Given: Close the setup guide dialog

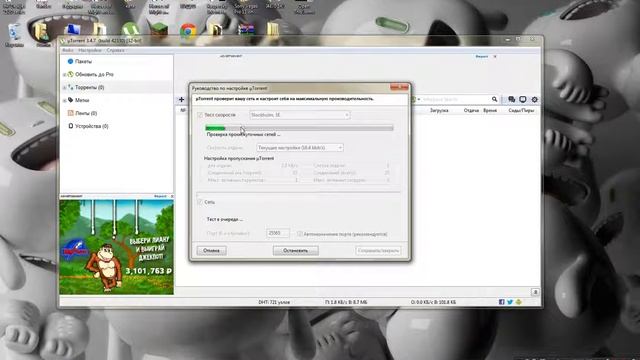Looking at the screenshot, I should (399, 87).
